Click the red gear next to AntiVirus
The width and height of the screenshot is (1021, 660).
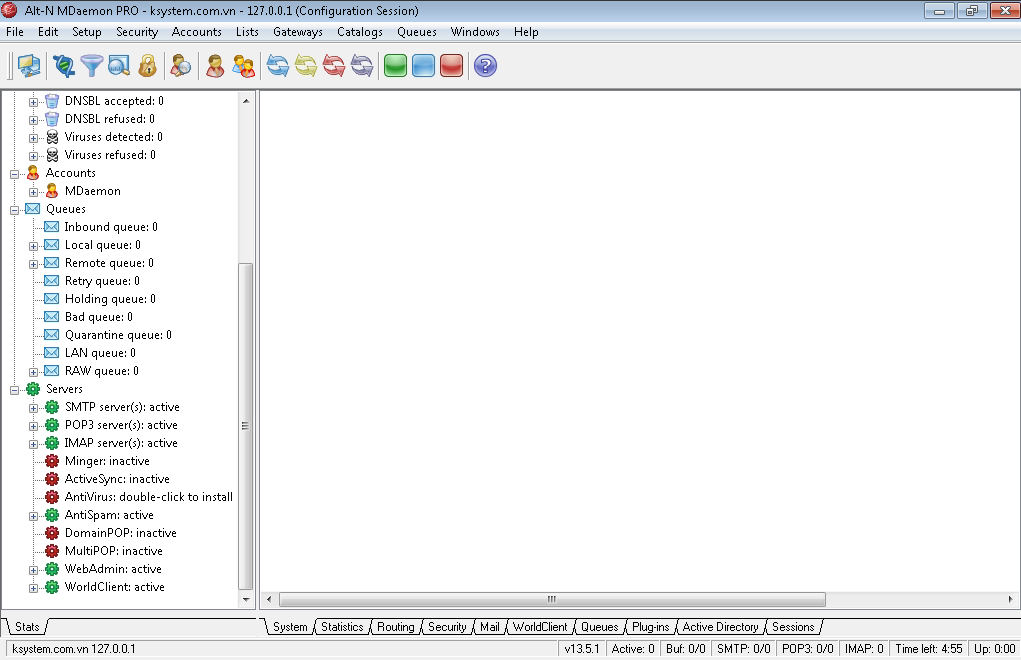click(x=52, y=497)
